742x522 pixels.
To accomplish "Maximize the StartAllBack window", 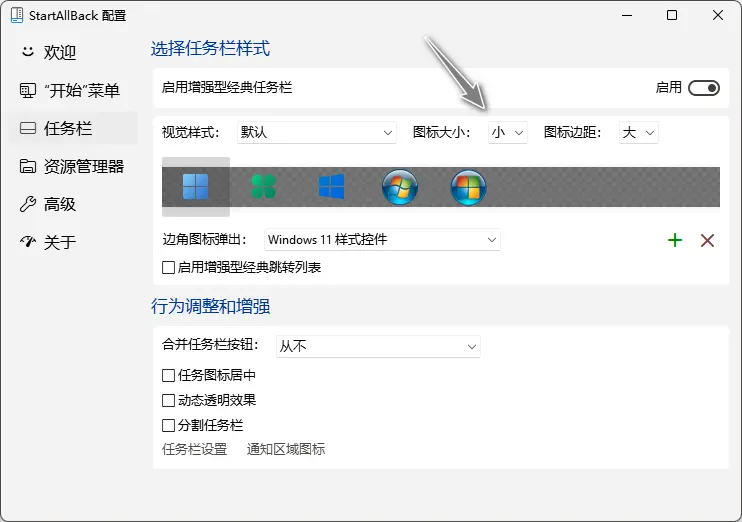I will point(672,15).
